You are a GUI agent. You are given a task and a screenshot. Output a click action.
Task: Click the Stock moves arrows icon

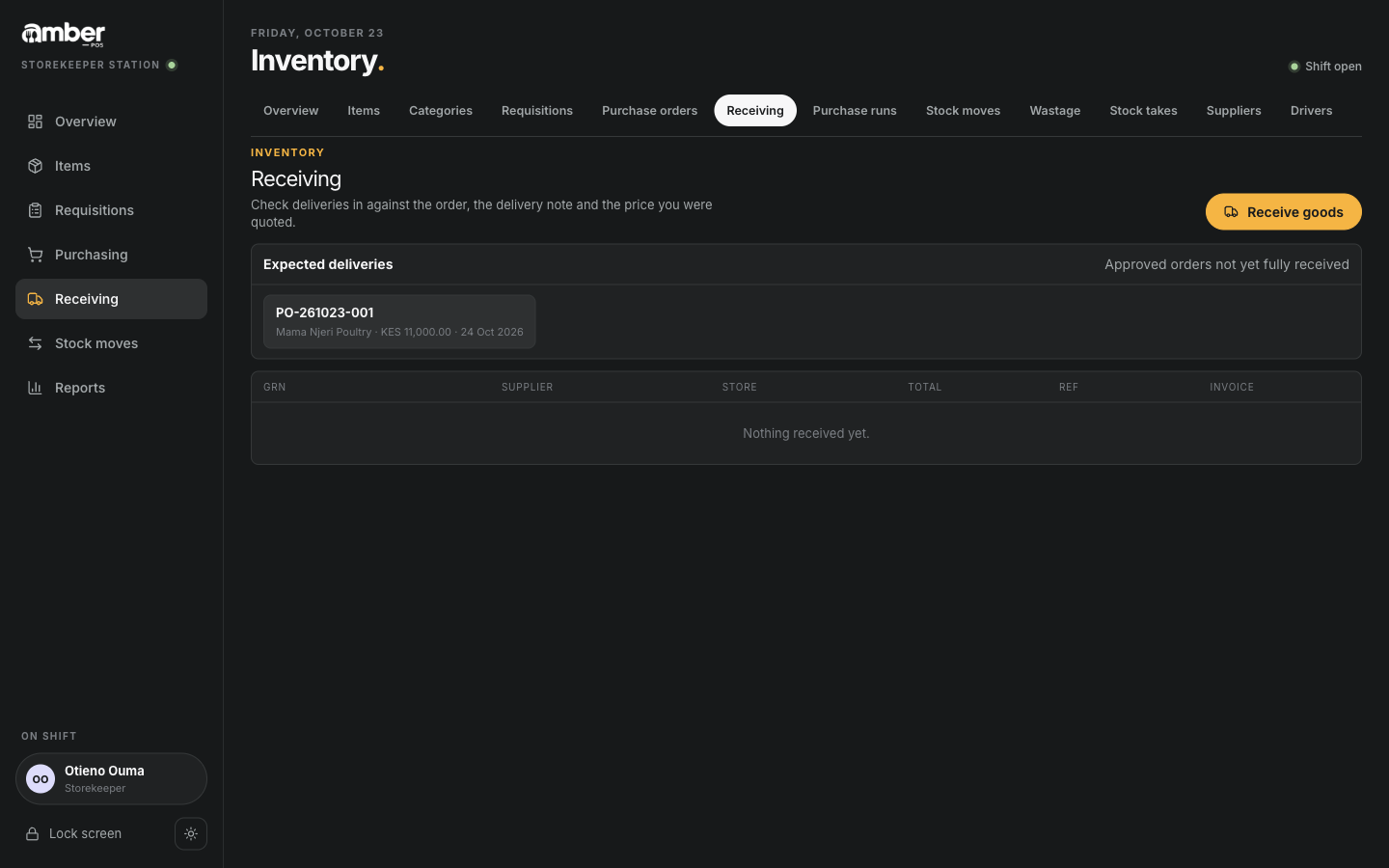tap(35, 343)
